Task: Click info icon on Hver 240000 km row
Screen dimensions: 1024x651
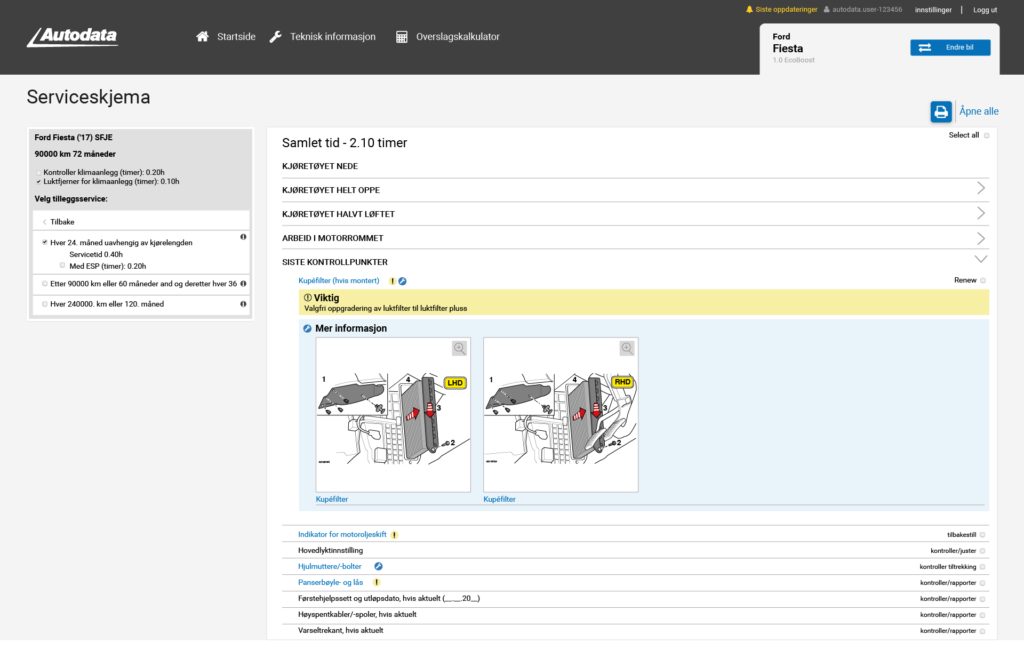Action: tap(243, 304)
